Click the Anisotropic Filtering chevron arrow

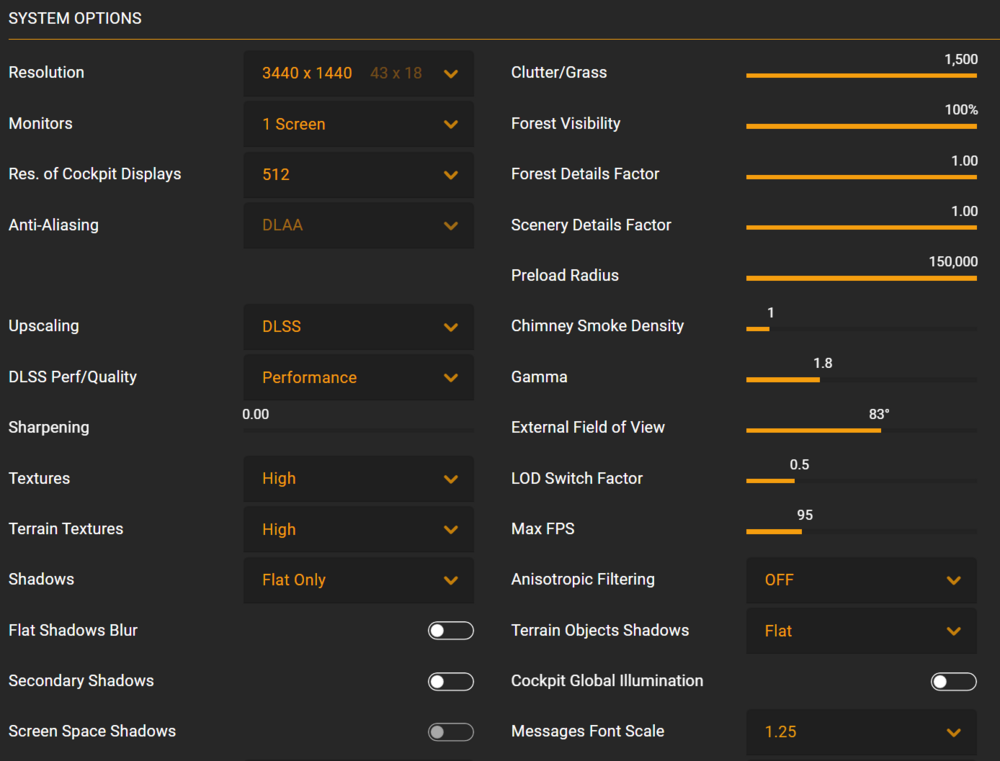(954, 580)
